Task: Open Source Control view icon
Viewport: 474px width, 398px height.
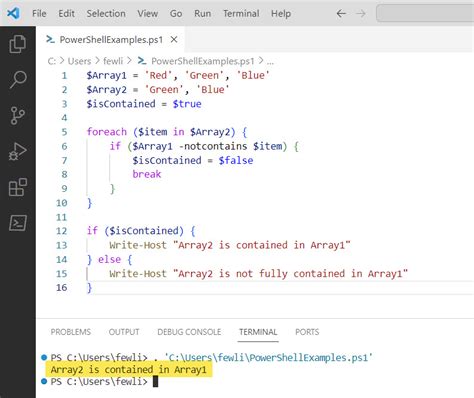Action: [17, 115]
